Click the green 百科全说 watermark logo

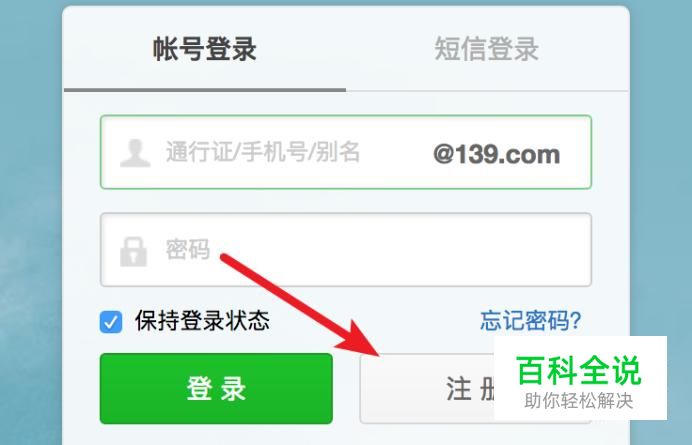pyautogui.click(x=579, y=370)
